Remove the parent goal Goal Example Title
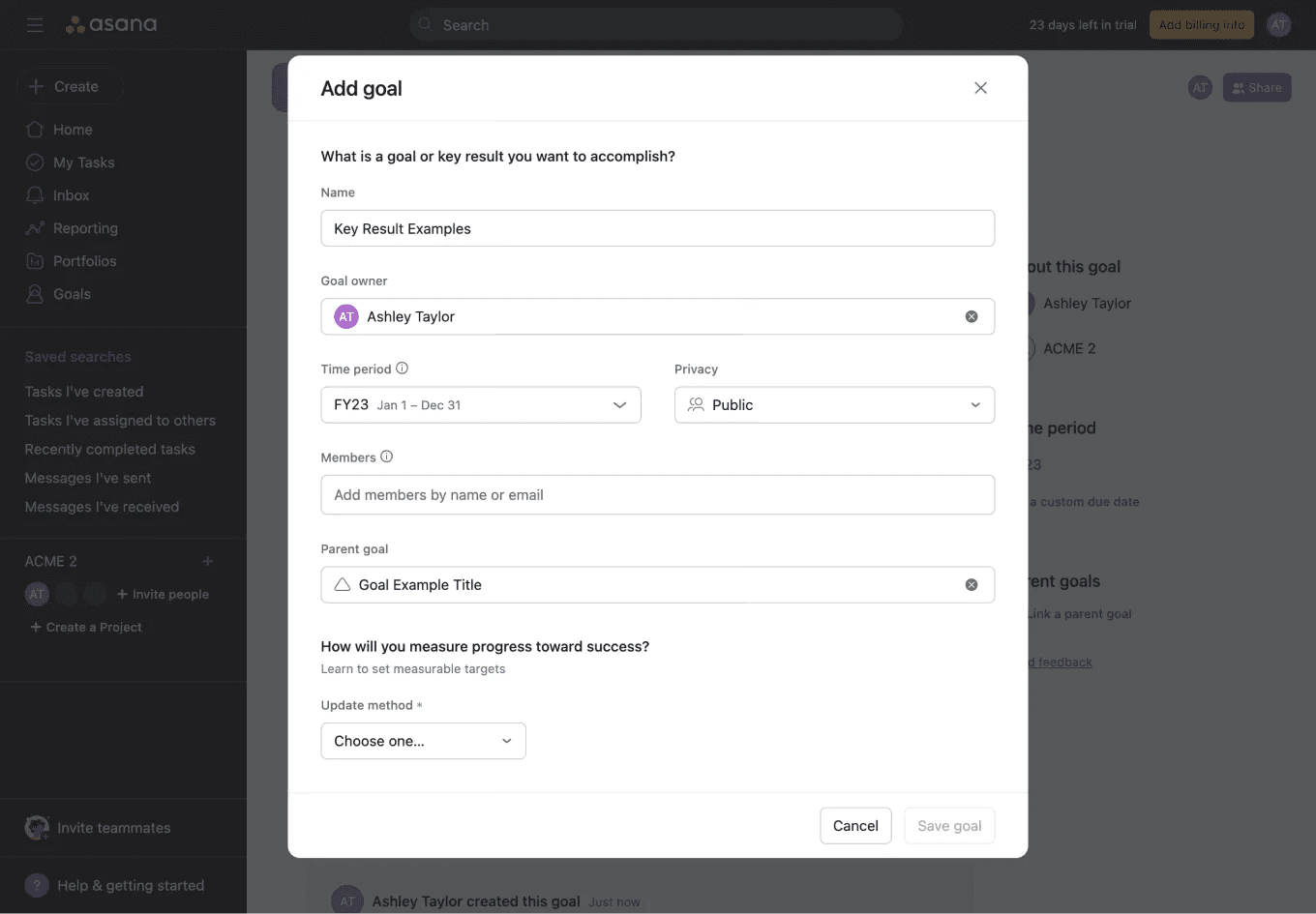The image size is (1316, 914). coord(972,584)
